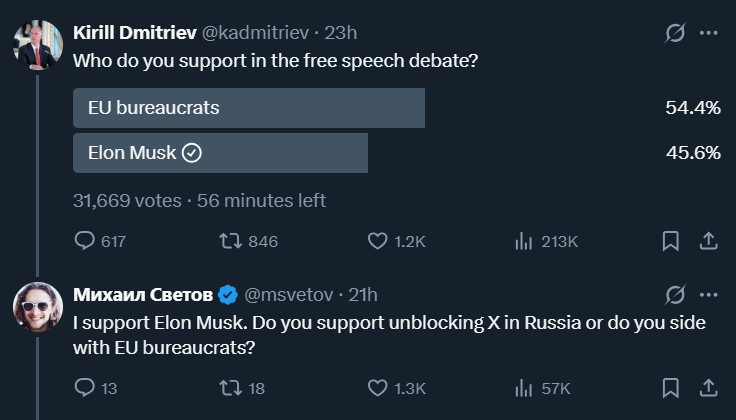
Task: Reply to Михаил Светов's post
Action: (x=85, y=387)
